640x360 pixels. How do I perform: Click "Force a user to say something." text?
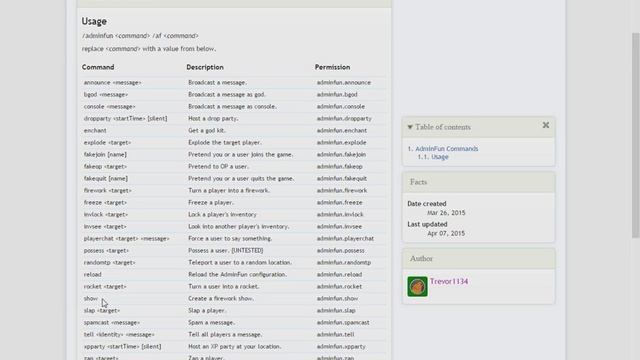(230, 238)
